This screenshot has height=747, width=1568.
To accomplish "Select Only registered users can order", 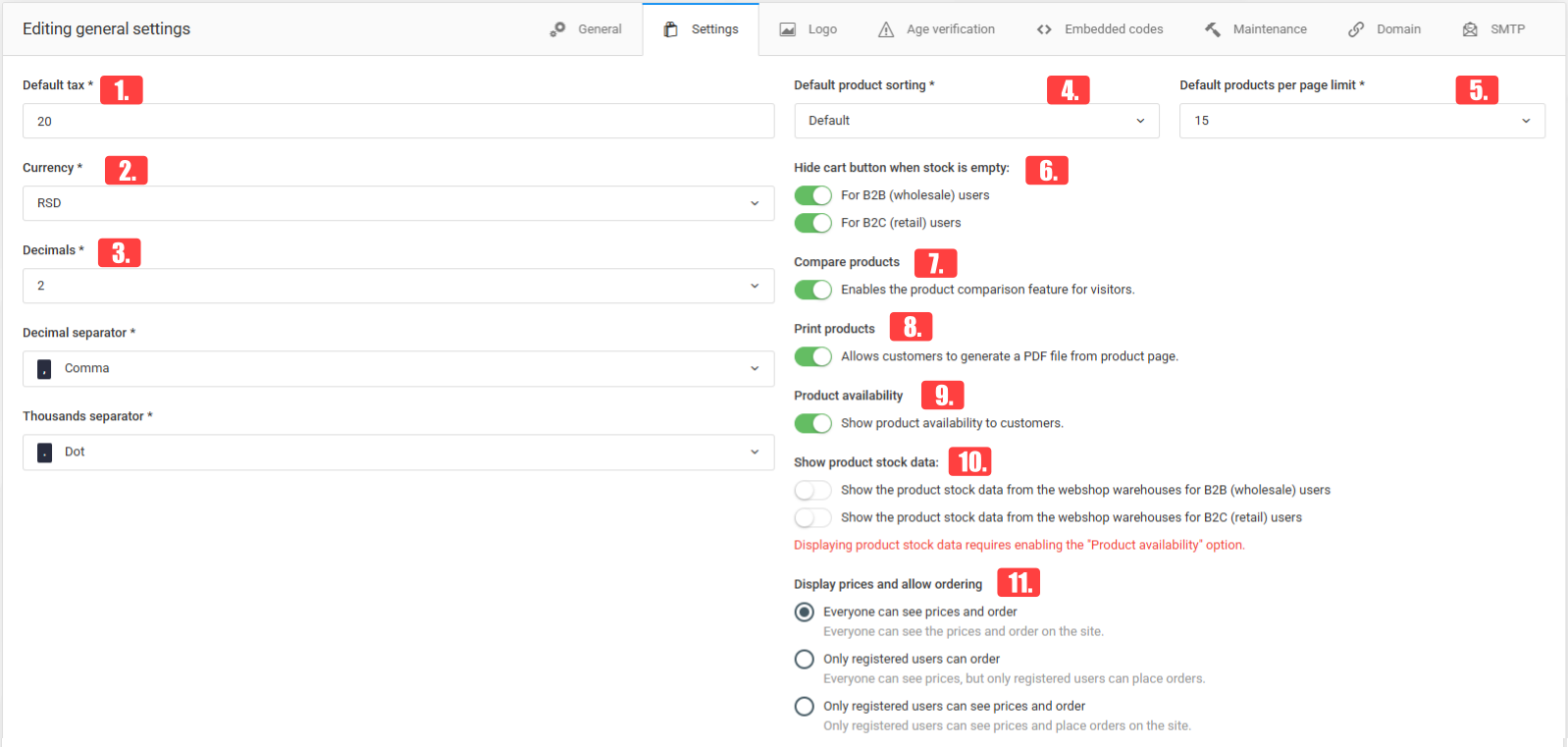I will coord(805,659).
